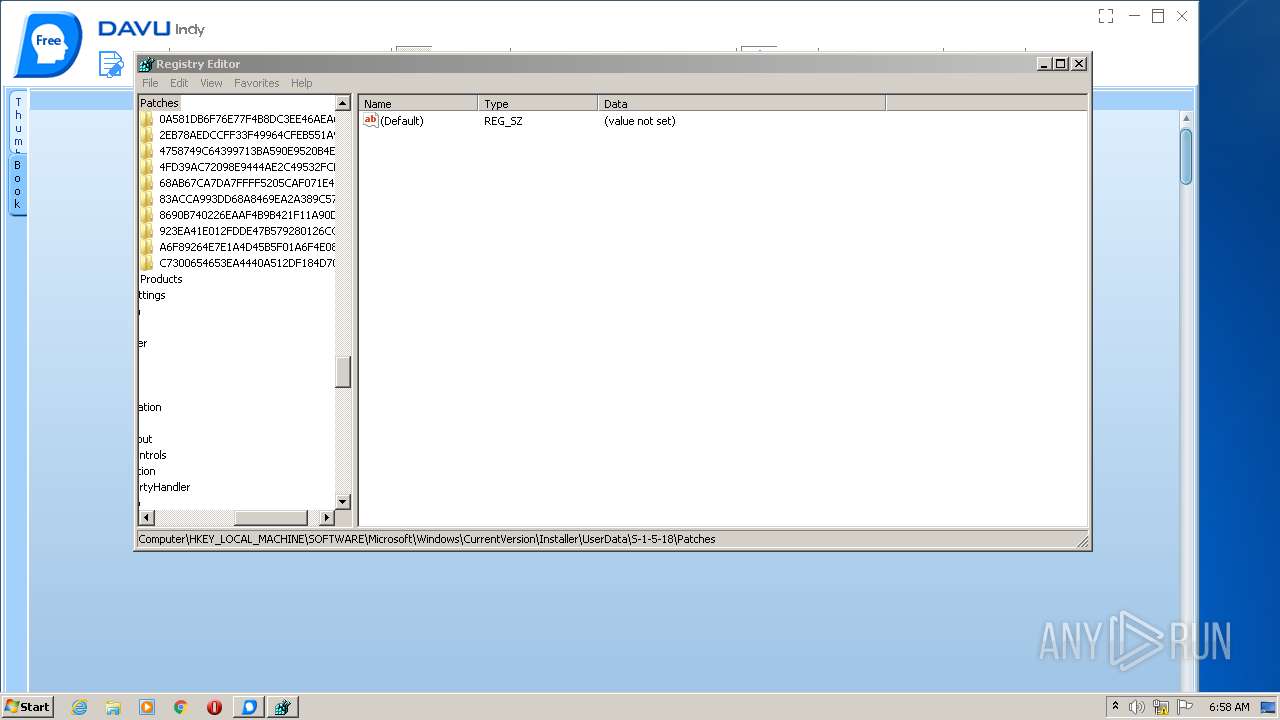The image size is (1280, 720).
Task: Select folder 4FD39AC72098E9444AE2C49532FC
Action: pos(247,167)
